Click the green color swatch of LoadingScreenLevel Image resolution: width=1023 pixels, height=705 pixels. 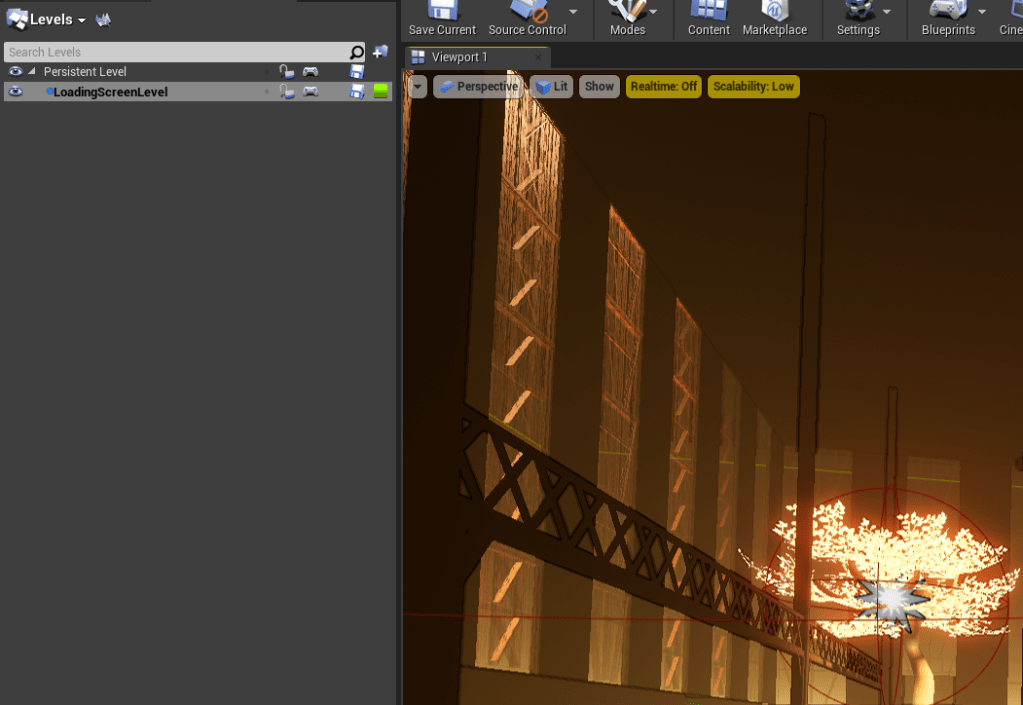(x=380, y=92)
